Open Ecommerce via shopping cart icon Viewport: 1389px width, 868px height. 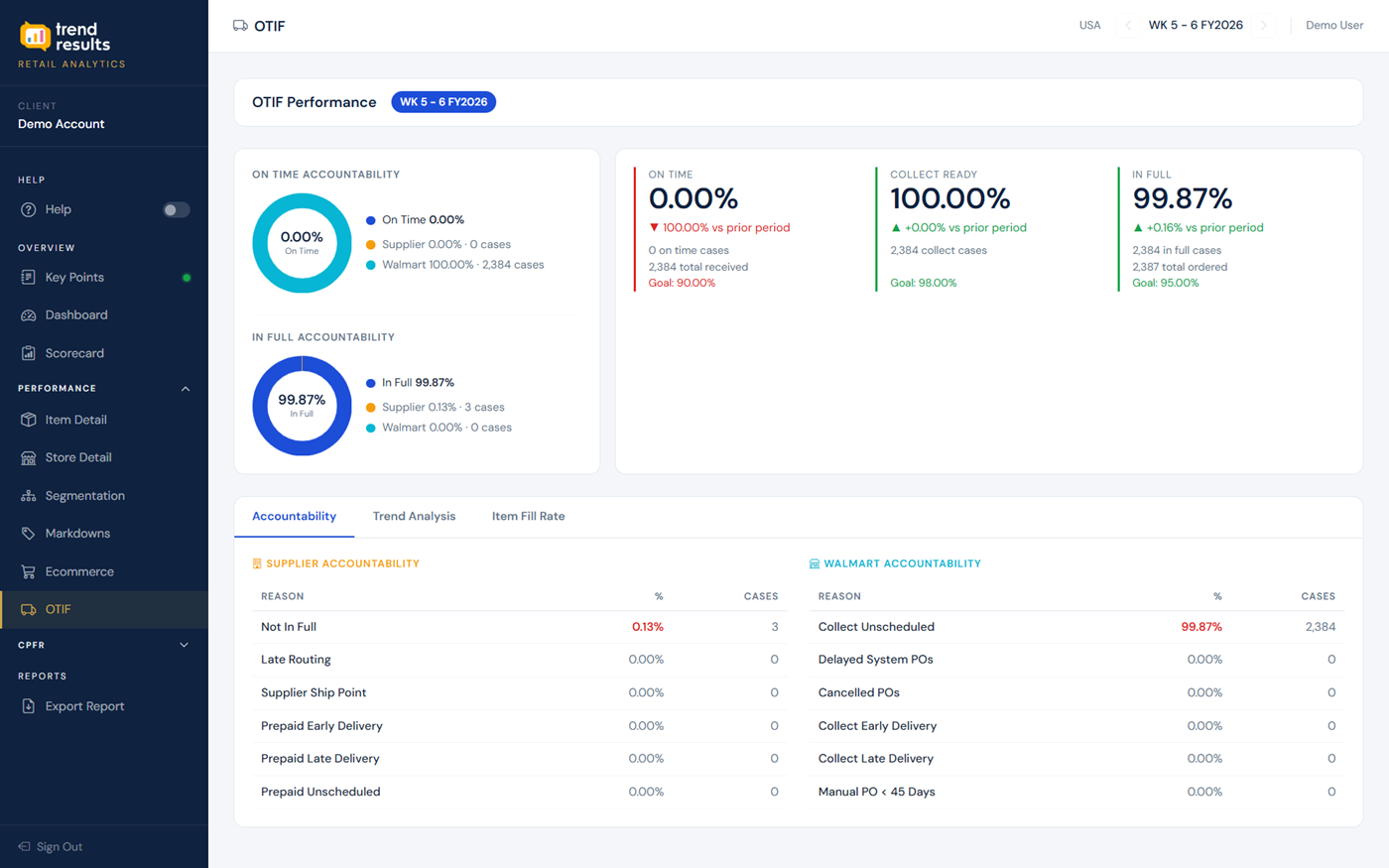pos(29,571)
